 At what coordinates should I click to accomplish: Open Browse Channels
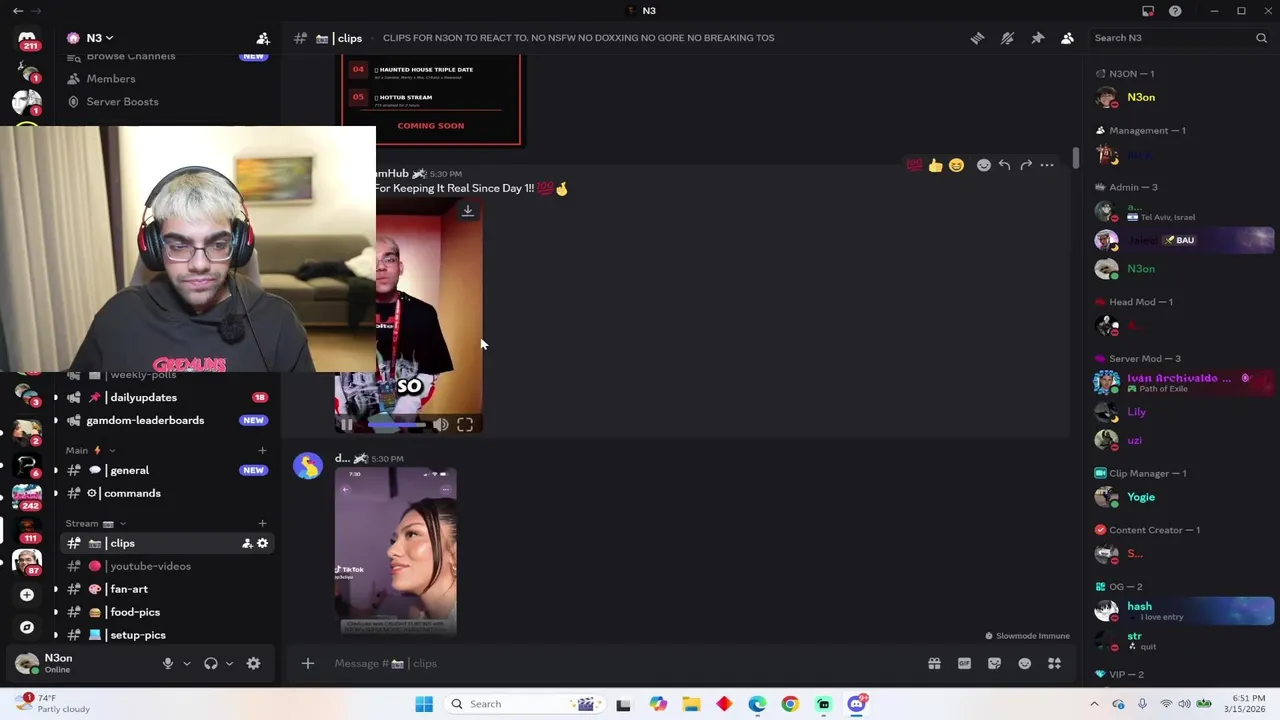(x=166, y=56)
